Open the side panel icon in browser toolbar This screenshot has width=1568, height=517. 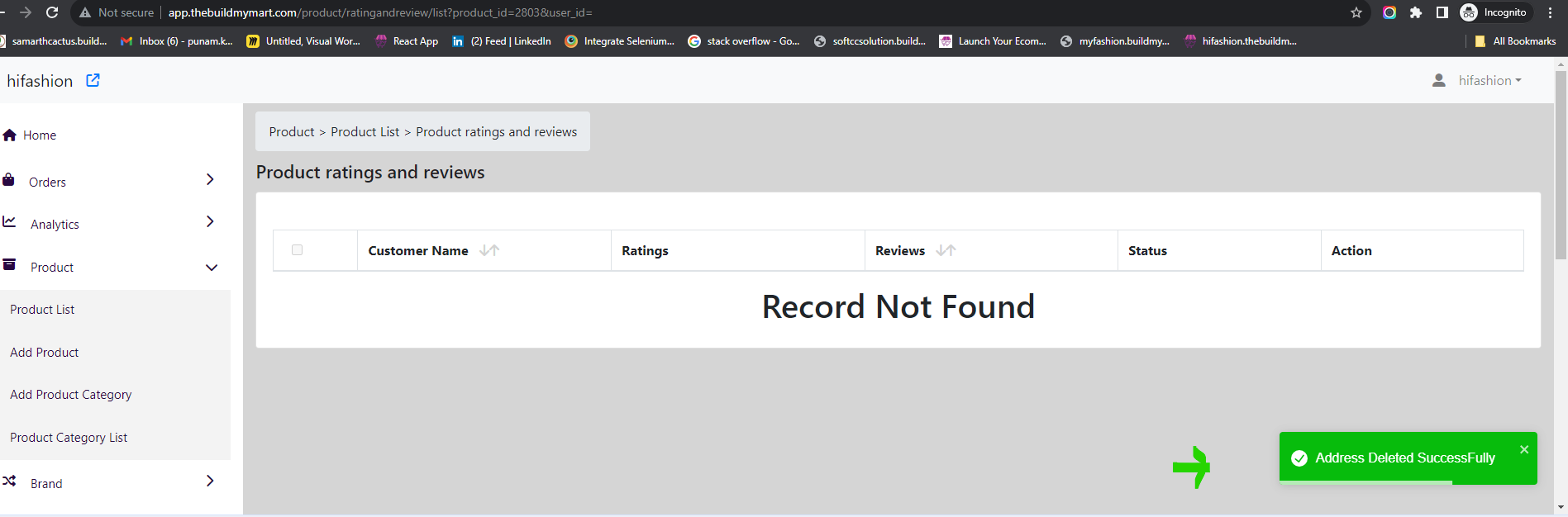tap(1442, 12)
